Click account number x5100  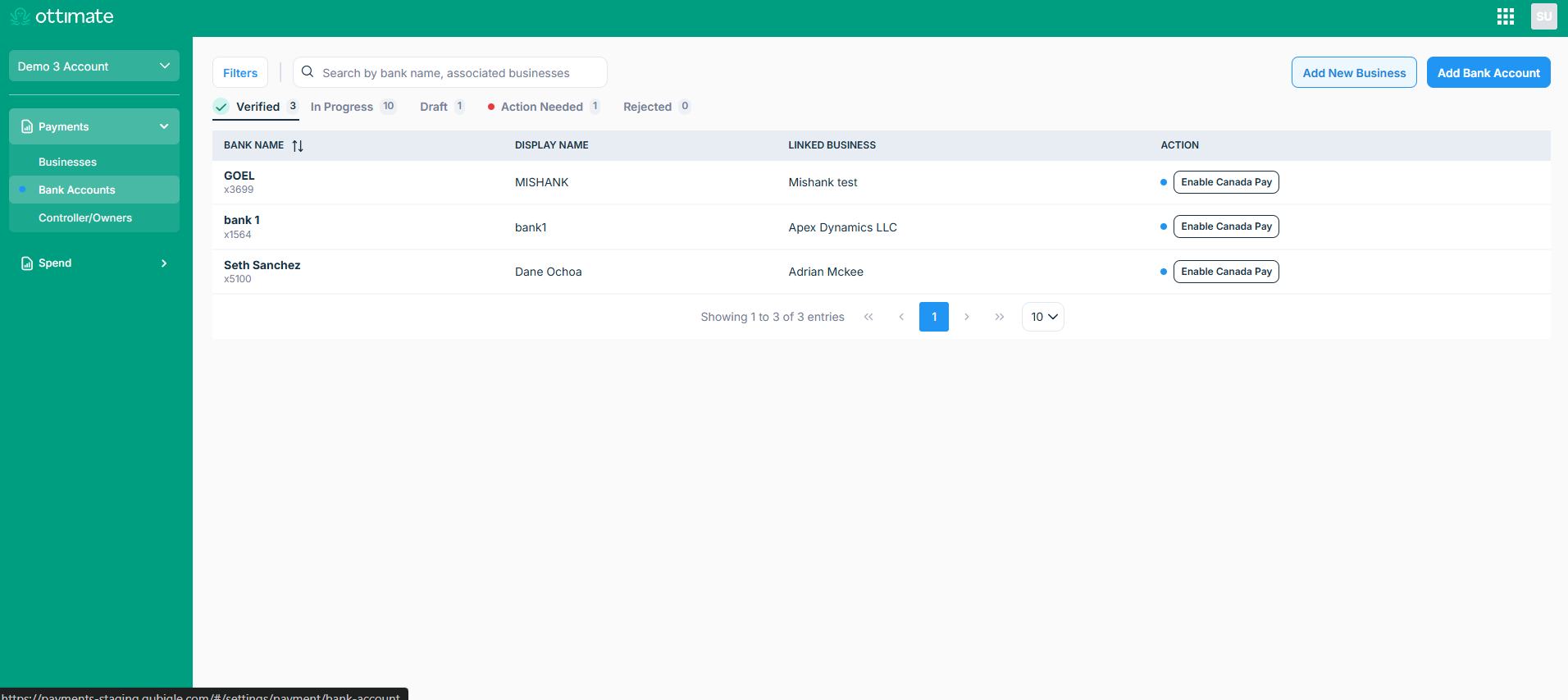[x=238, y=279]
